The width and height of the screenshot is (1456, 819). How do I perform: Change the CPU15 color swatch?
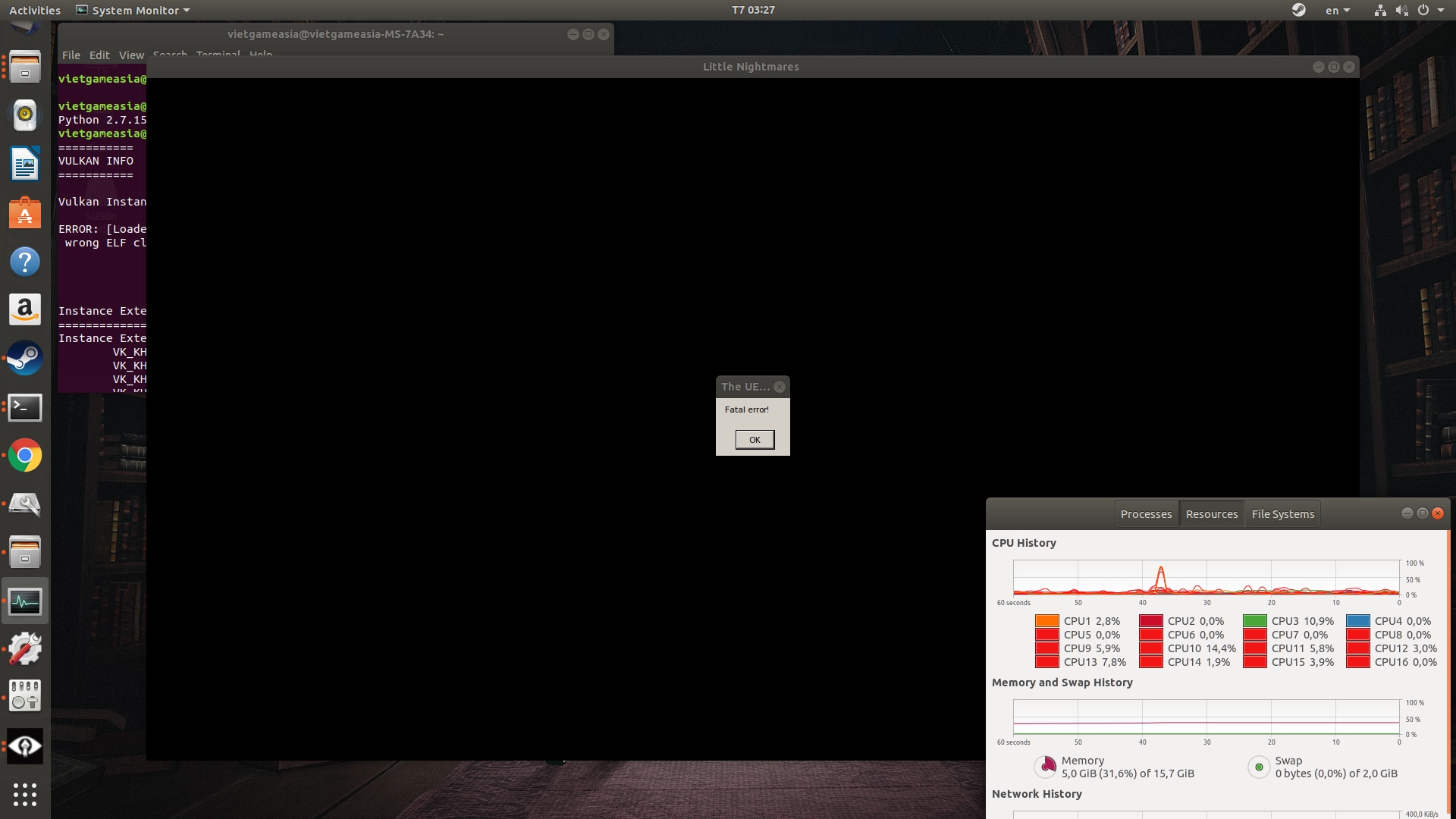(x=1255, y=662)
